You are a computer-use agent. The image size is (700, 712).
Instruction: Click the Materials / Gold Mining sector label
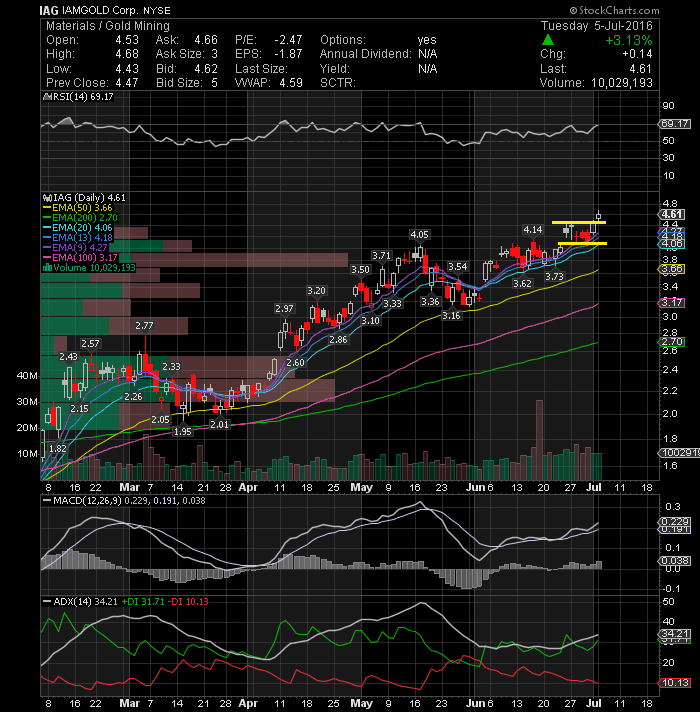click(x=108, y=26)
